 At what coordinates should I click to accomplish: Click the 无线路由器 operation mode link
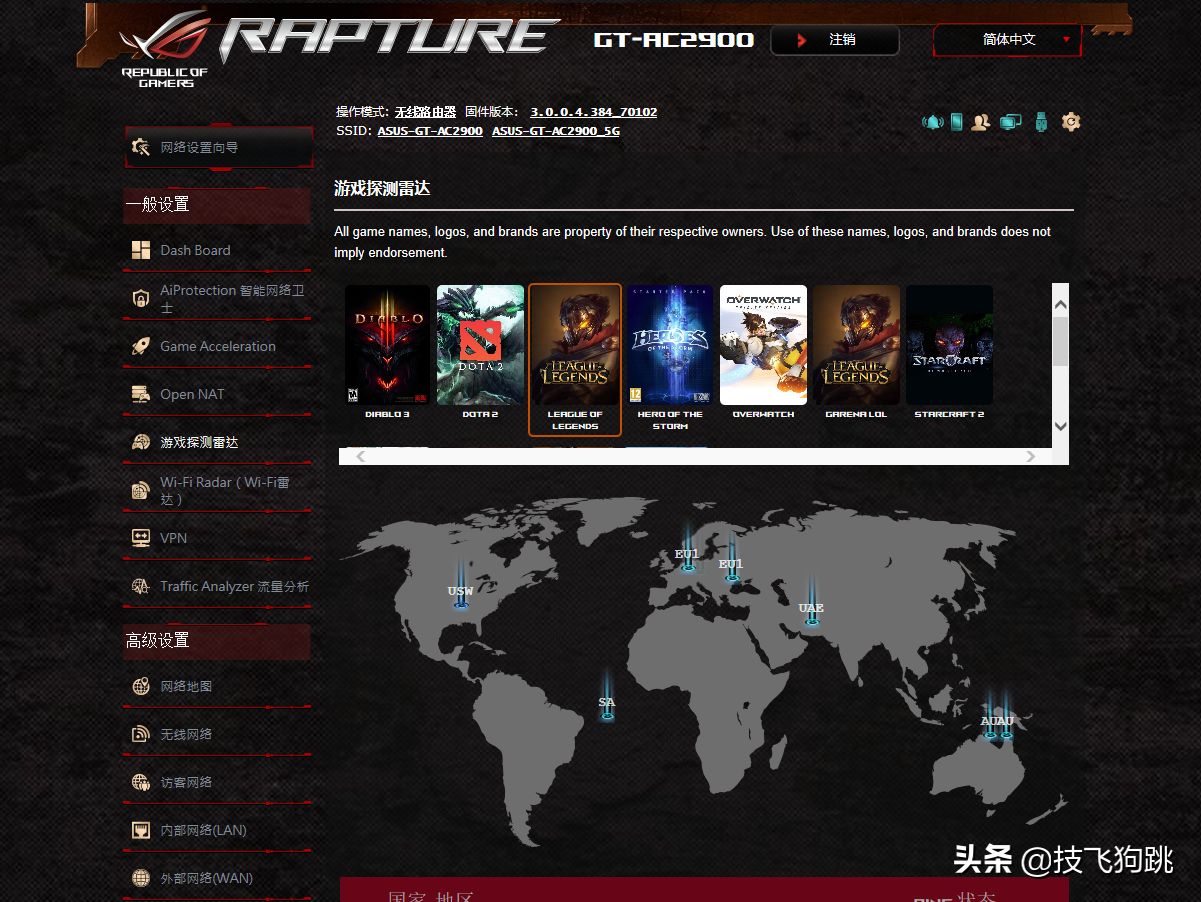click(x=425, y=112)
